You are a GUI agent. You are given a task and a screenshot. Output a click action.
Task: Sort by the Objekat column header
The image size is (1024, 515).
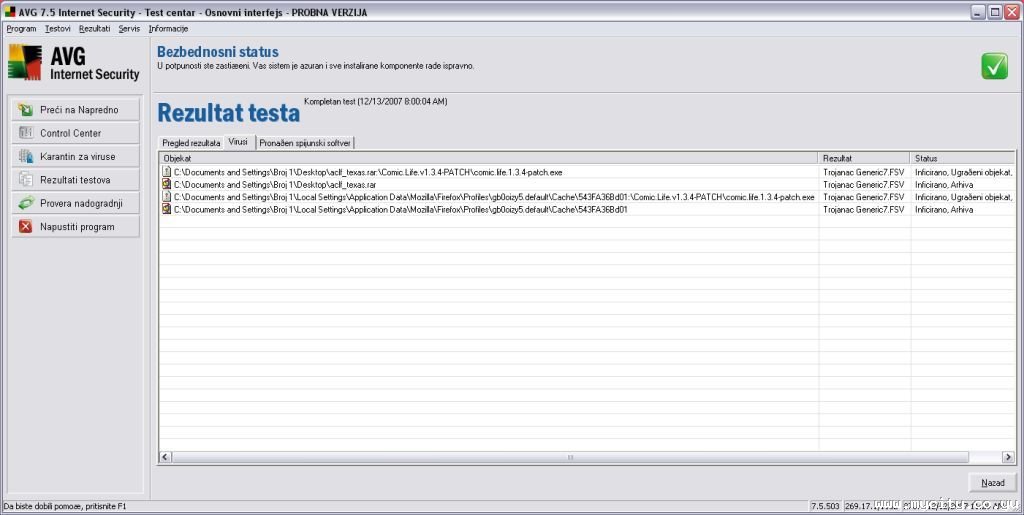tap(488, 159)
